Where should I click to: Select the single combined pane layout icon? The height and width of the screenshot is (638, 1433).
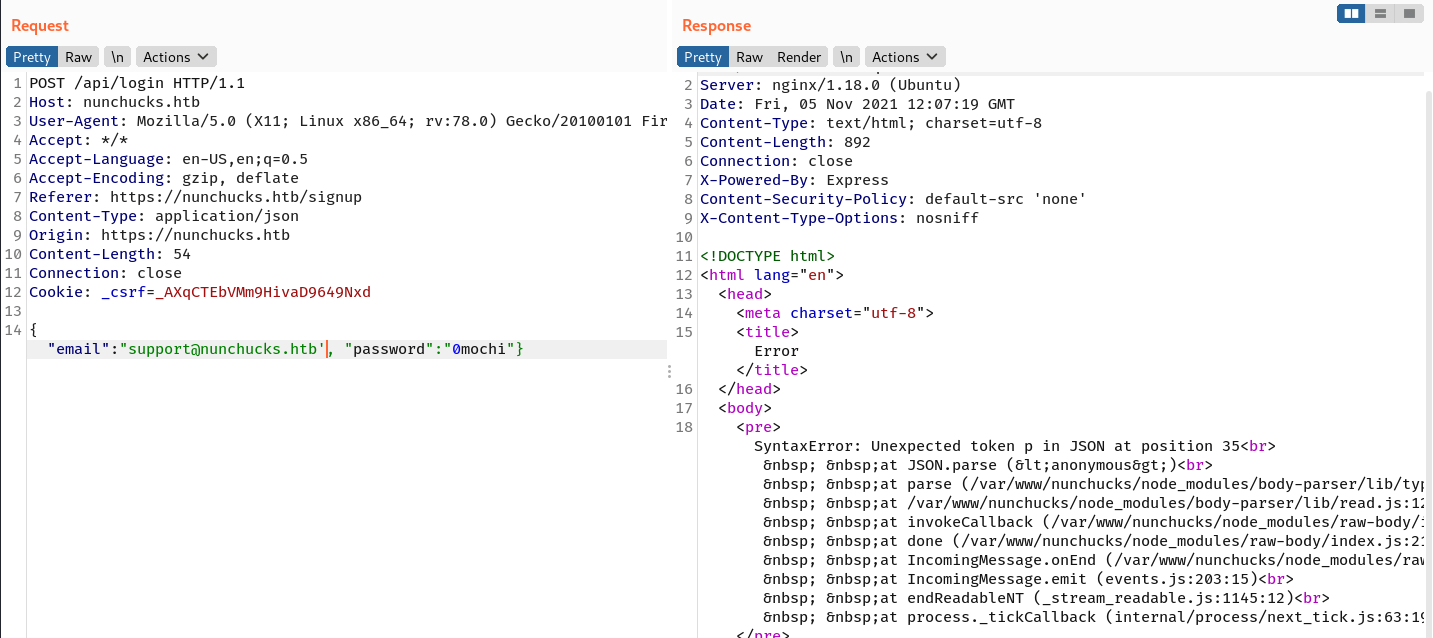[1408, 13]
